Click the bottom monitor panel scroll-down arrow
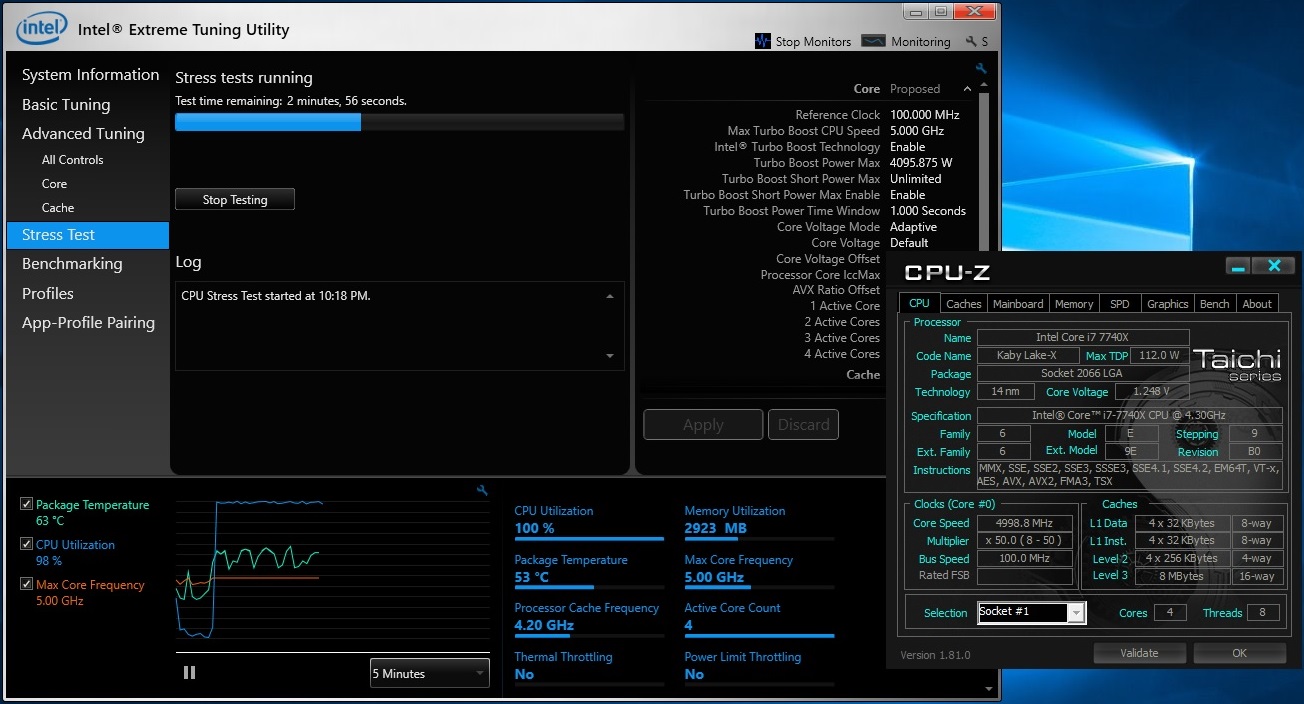The height and width of the screenshot is (704, 1304). (988, 688)
